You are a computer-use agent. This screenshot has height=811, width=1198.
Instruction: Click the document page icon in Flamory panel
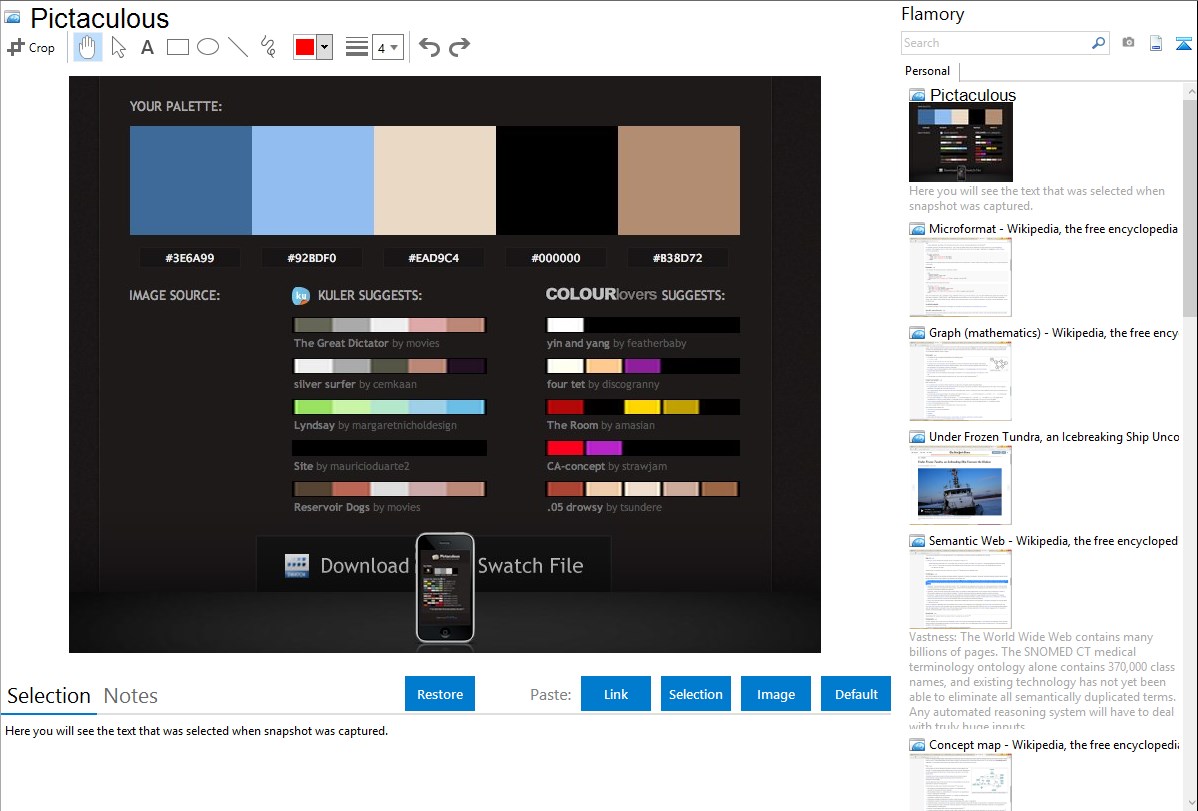pyautogui.click(x=1156, y=43)
